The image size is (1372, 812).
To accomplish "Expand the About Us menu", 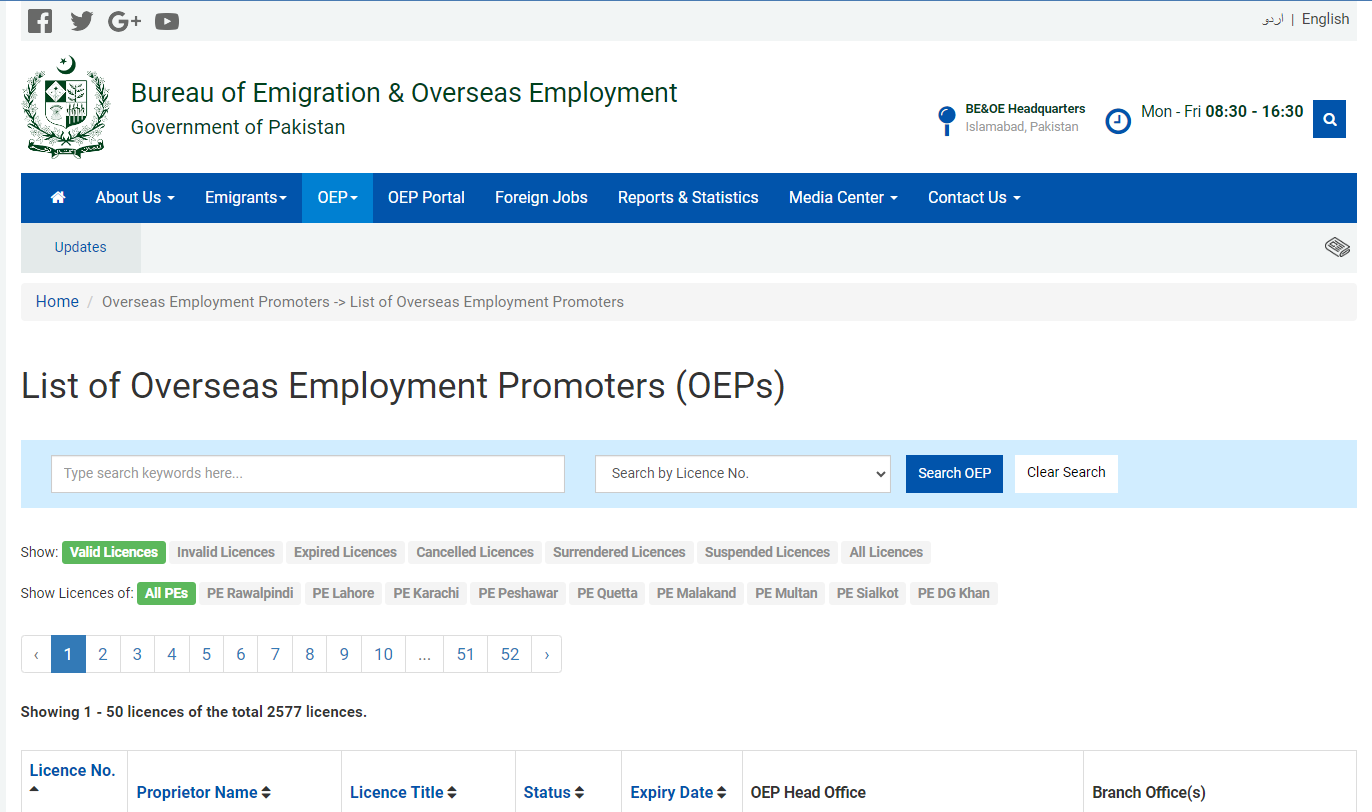I will [135, 198].
